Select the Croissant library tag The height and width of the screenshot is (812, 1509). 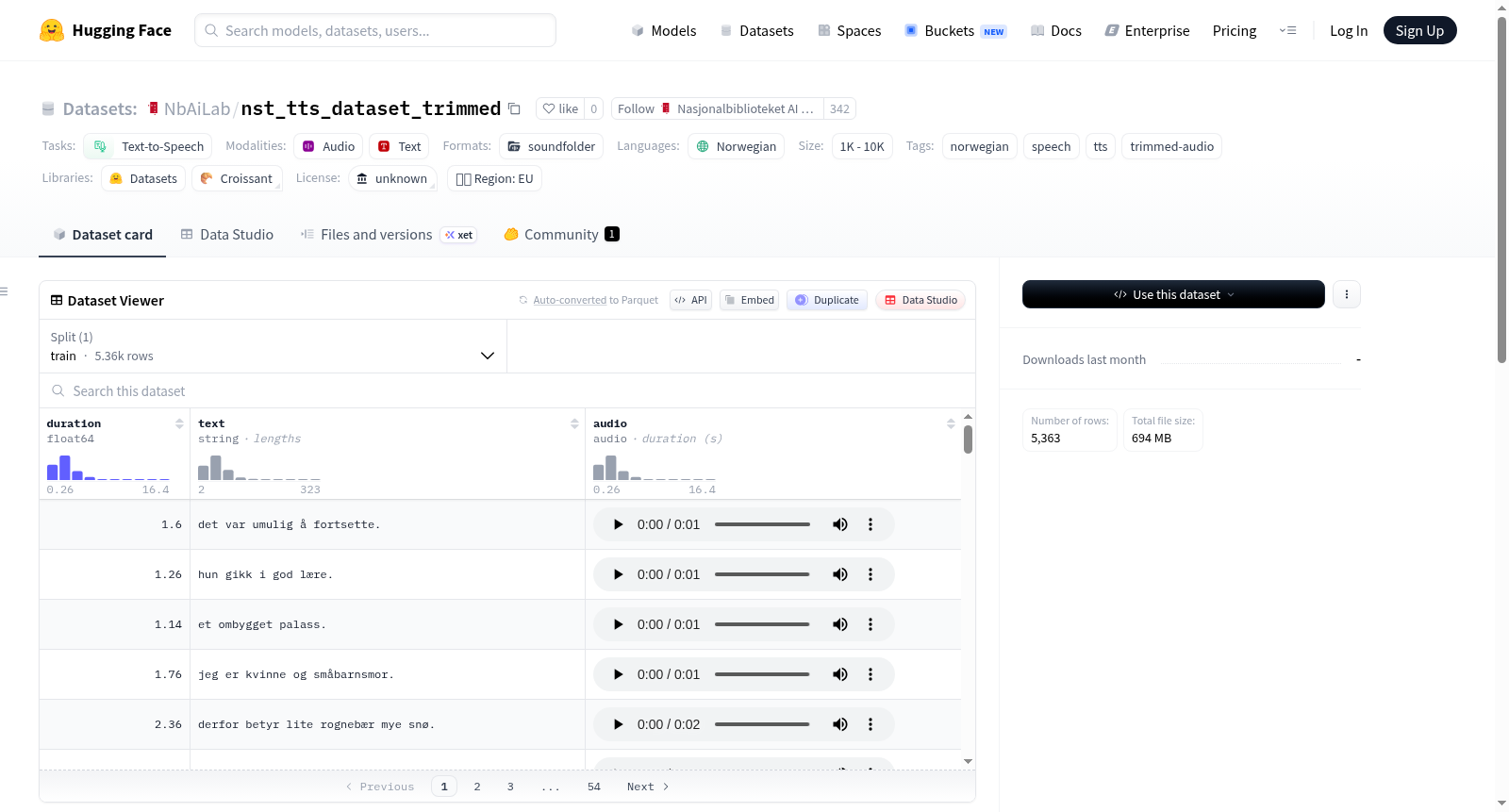point(237,178)
